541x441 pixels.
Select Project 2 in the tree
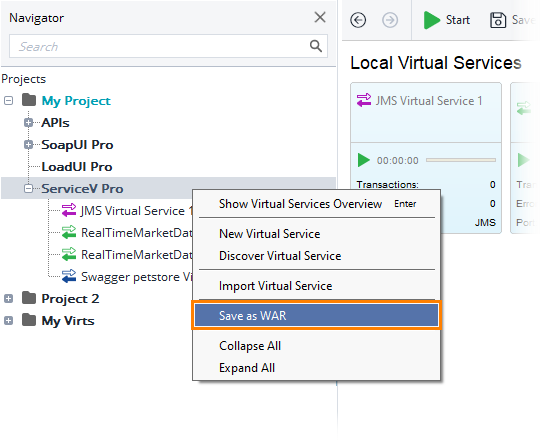[70, 299]
